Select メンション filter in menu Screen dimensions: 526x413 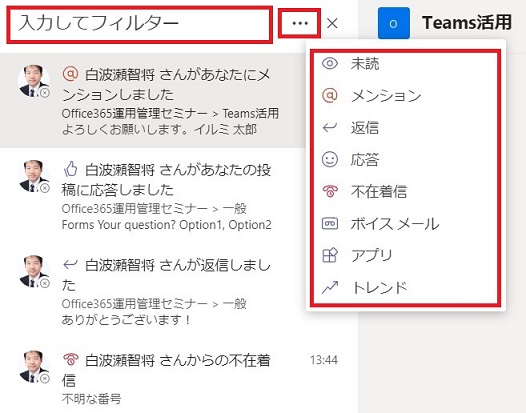coord(405,96)
